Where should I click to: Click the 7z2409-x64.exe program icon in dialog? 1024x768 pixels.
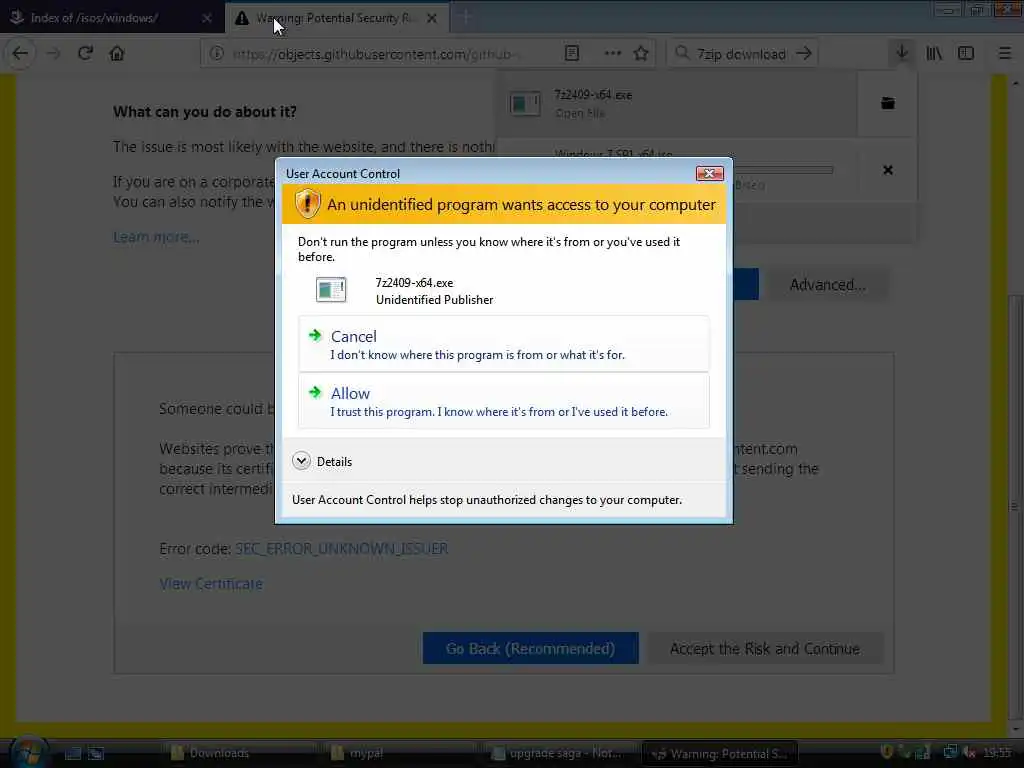pos(331,290)
